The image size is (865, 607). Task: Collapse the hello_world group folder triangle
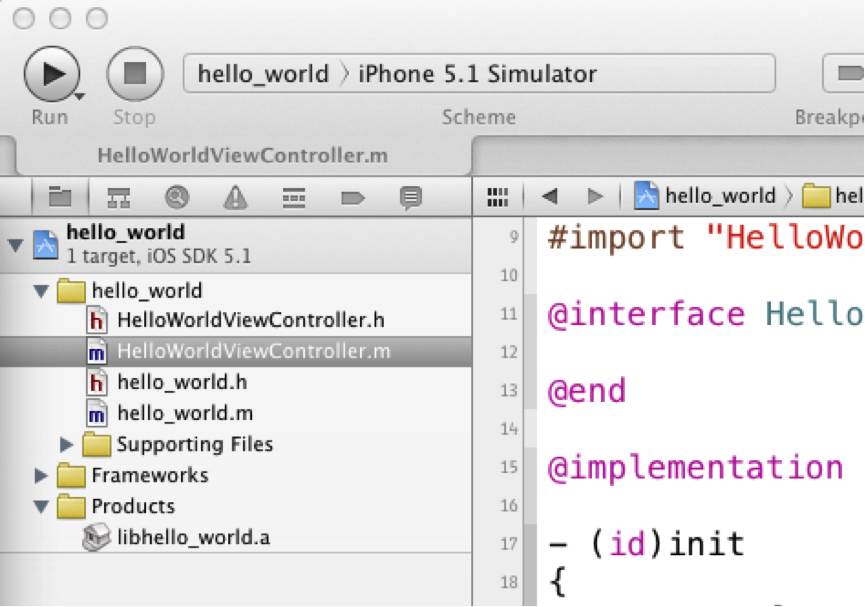(41, 290)
